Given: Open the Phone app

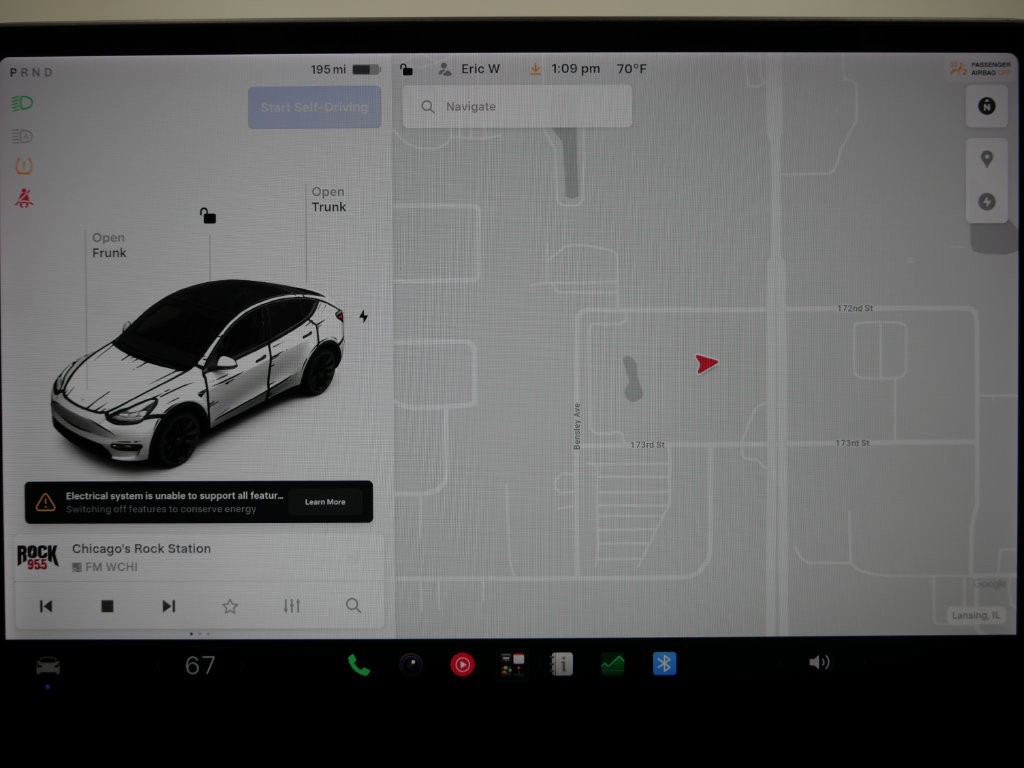Looking at the screenshot, I should tap(359, 665).
